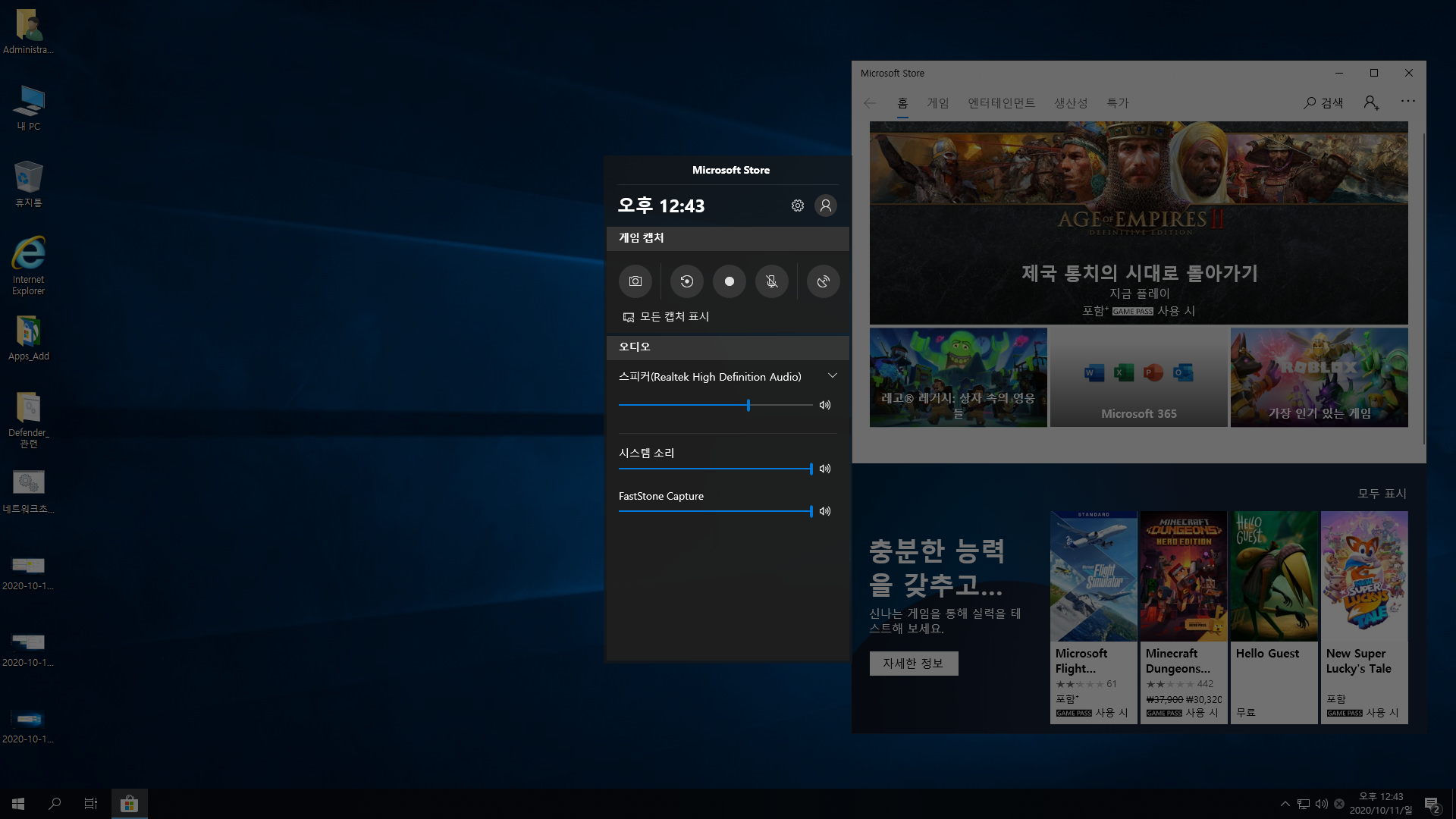The width and height of the screenshot is (1456, 819).
Task: Adjust the speaker volume slider
Action: [748, 405]
